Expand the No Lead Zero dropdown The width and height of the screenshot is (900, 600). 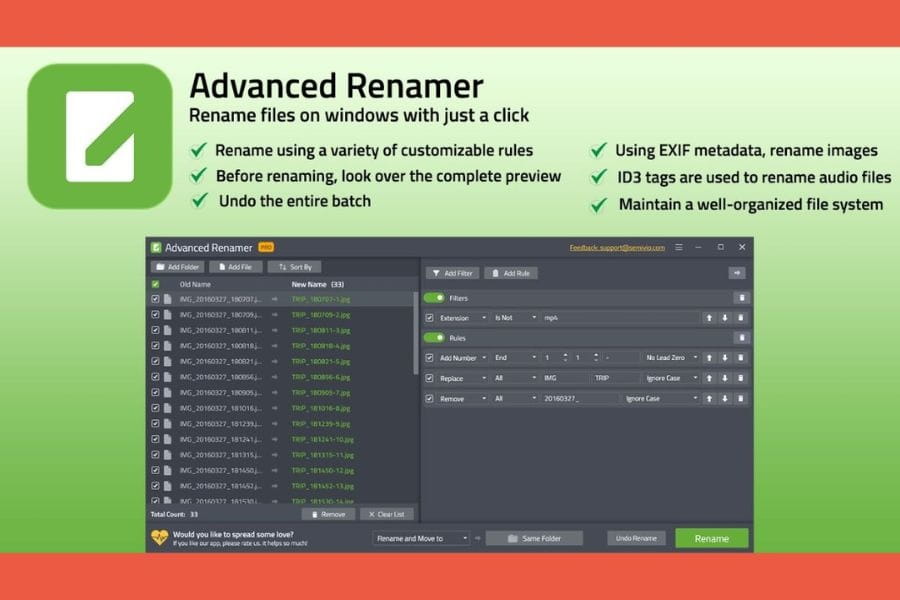[671, 357]
